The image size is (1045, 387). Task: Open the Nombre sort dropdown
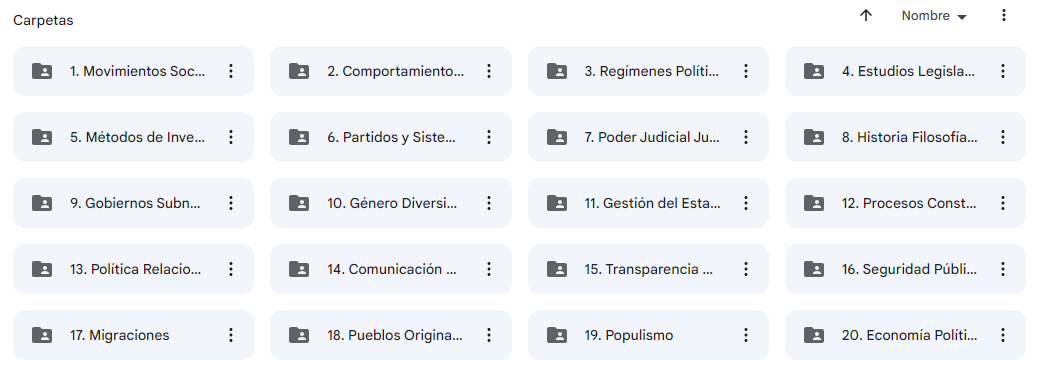click(934, 16)
